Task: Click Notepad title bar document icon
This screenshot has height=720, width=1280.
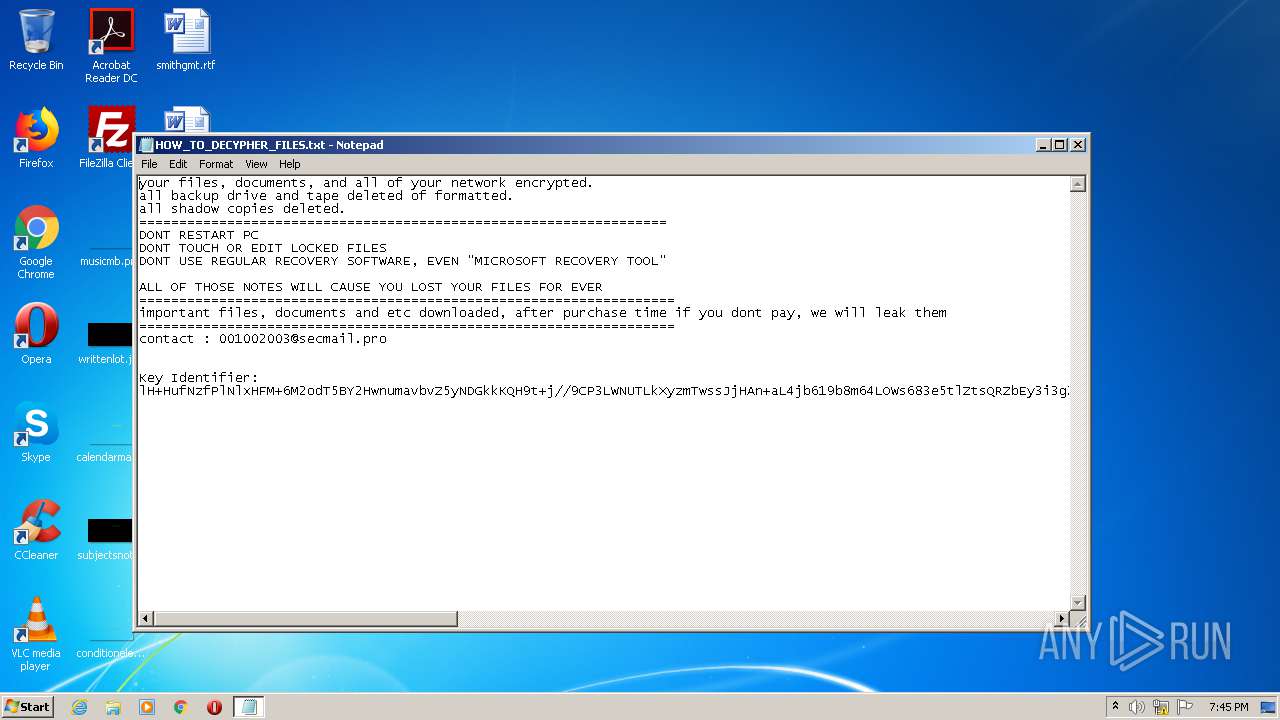Action: (146, 145)
